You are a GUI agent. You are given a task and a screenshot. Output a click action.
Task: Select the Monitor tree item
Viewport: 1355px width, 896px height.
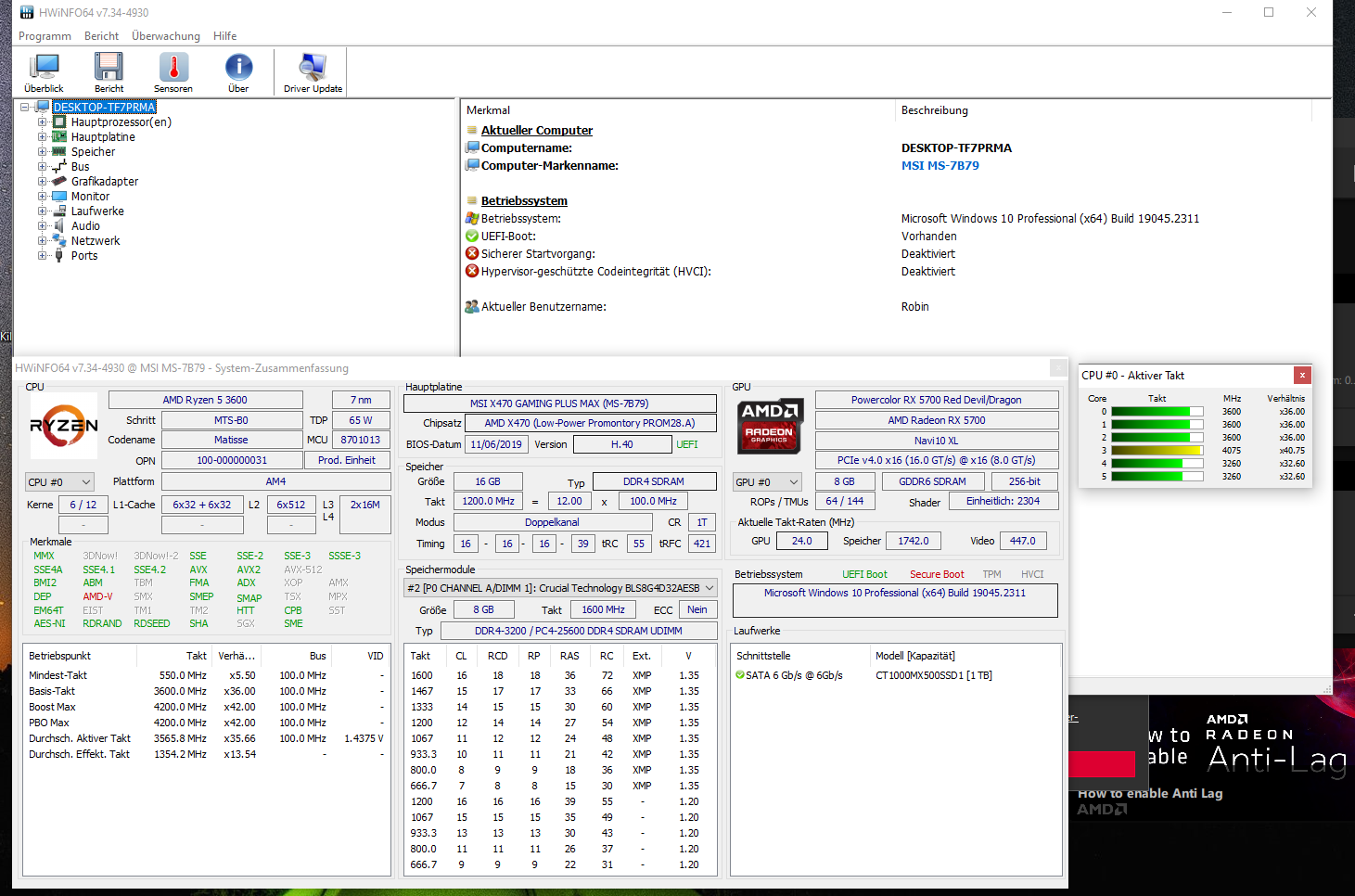[x=90, y=197]
